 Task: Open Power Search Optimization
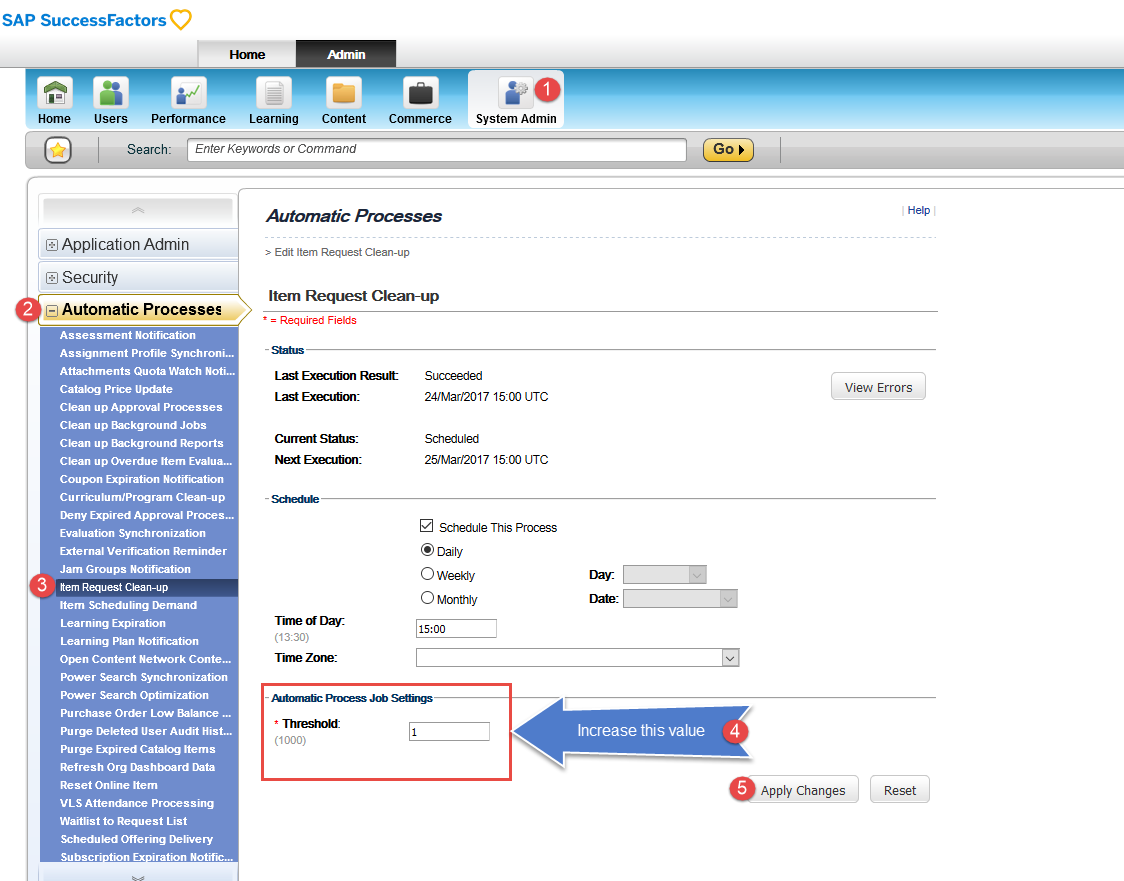coord(134,695)
